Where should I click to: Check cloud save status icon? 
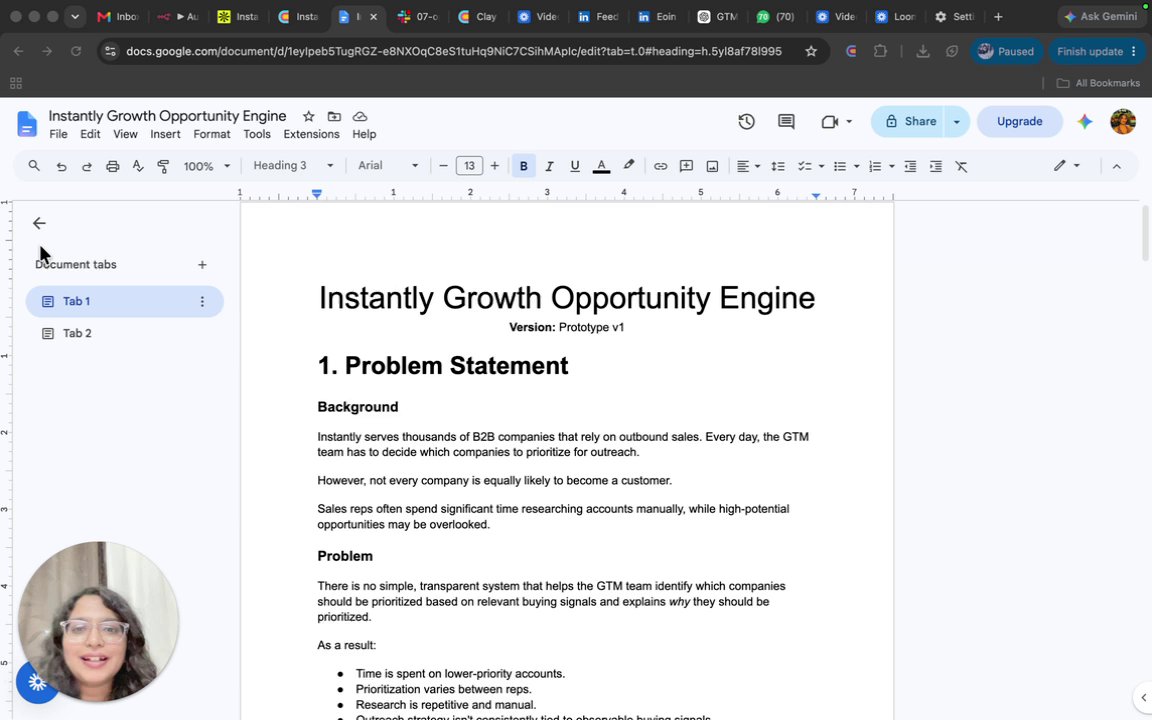[x=360, y=116]
